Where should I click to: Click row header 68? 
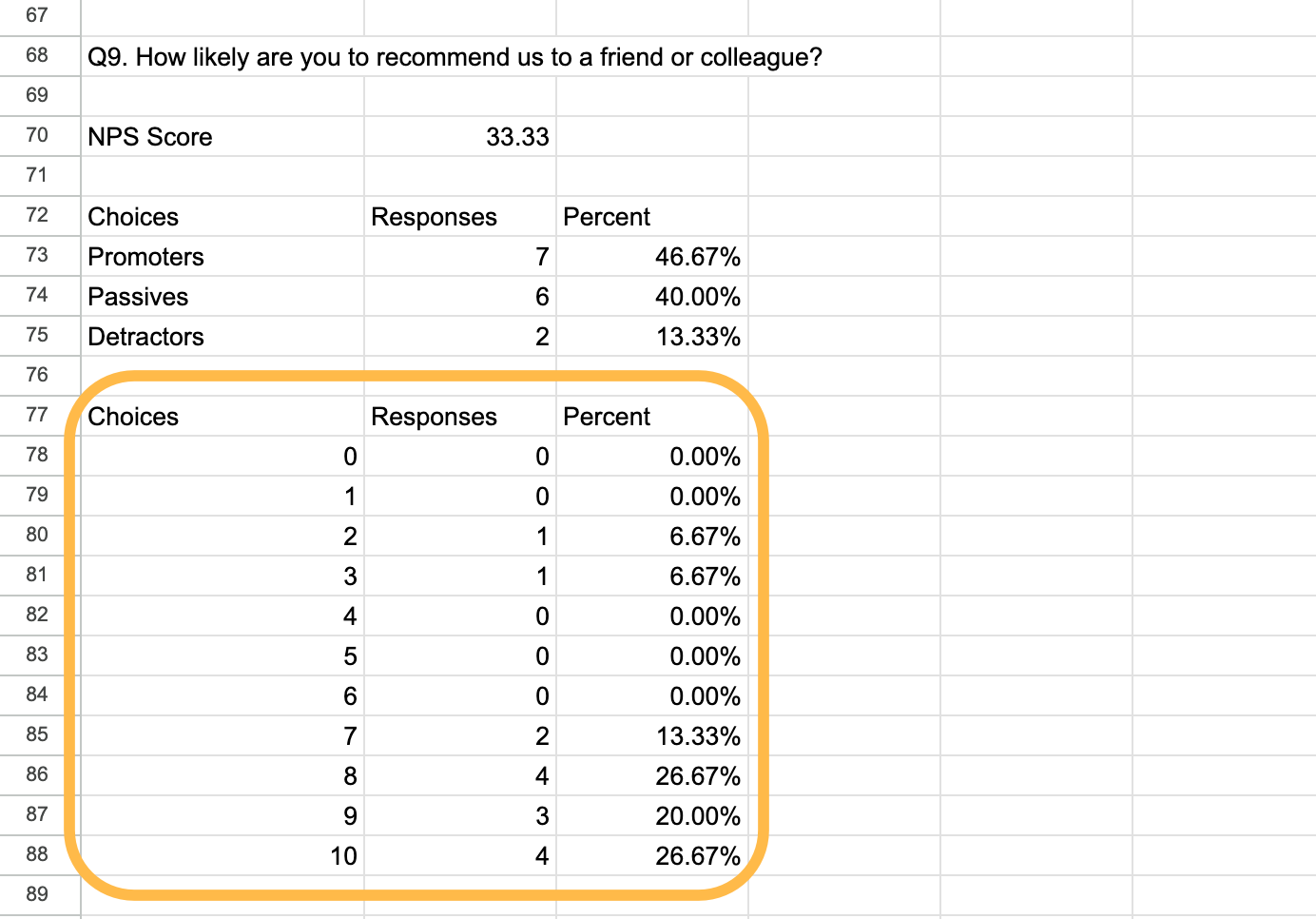[x=37, y=55]
